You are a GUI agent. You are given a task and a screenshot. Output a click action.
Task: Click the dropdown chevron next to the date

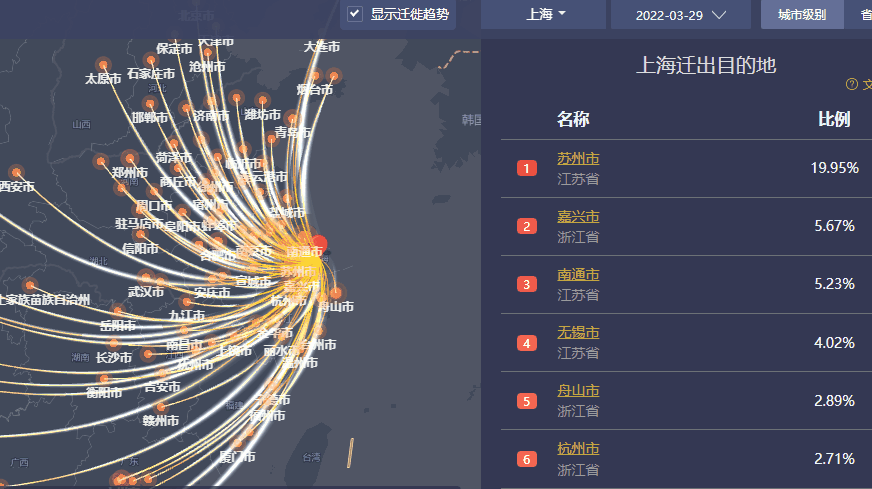coord(719,14)
